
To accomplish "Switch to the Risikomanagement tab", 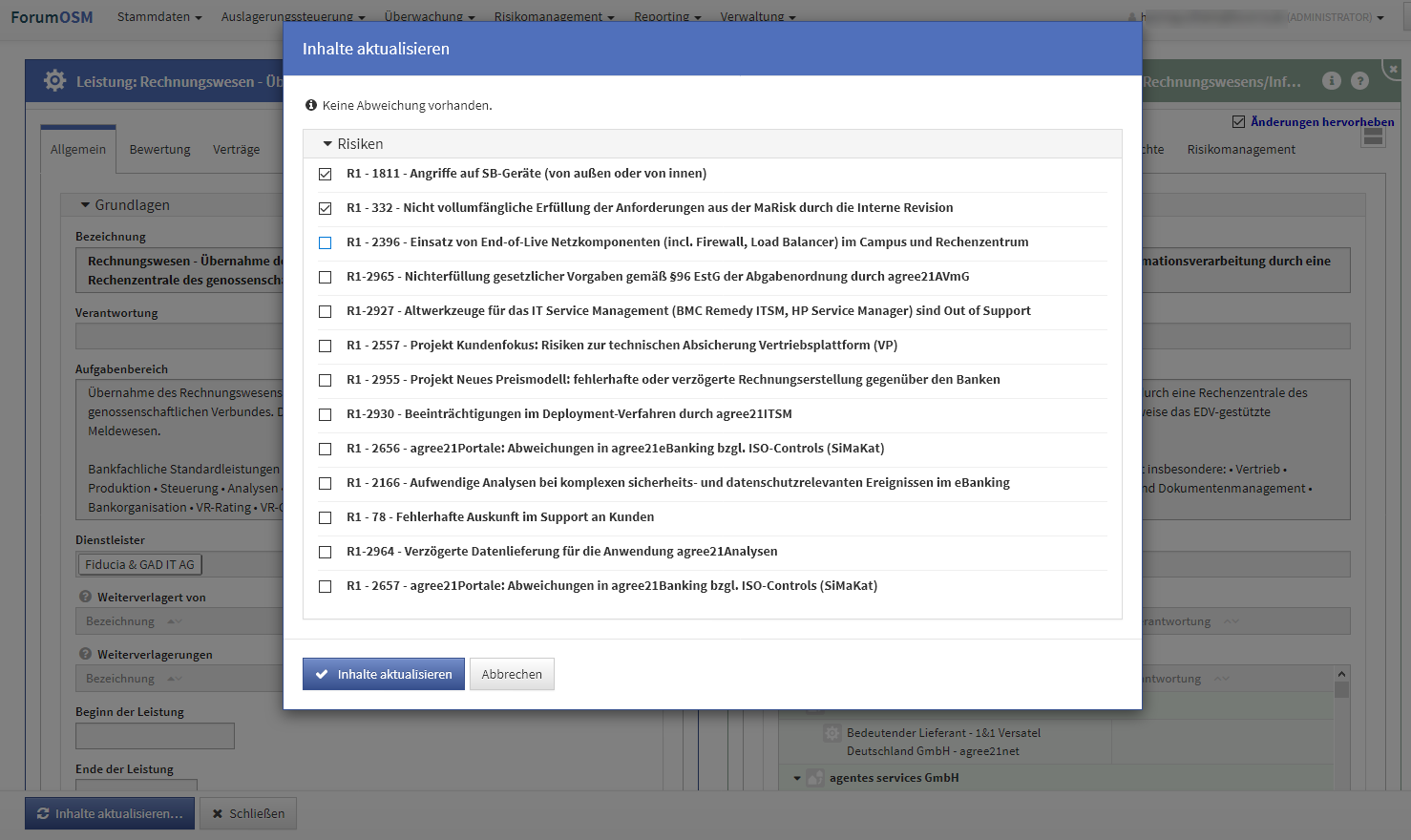I will coord(1241,150).
